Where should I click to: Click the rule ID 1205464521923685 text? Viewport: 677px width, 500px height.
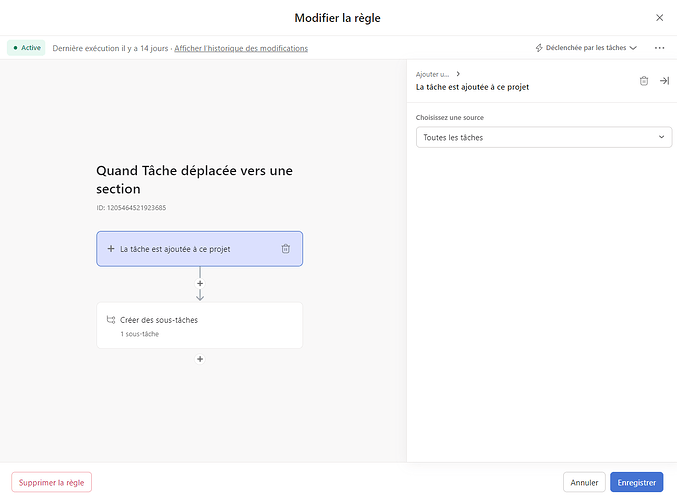coord(131,208)
